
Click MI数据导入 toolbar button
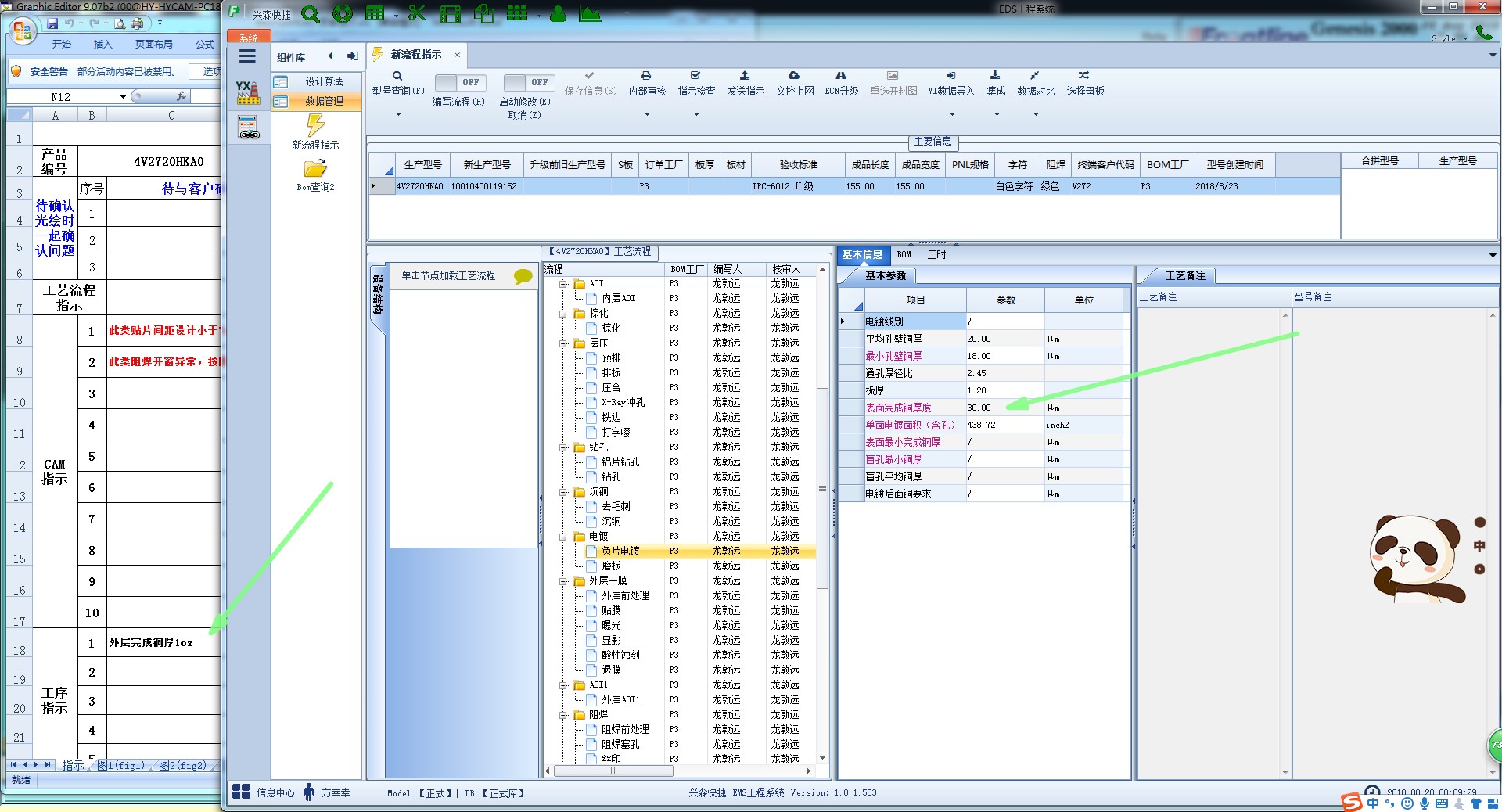coord(951,84)
